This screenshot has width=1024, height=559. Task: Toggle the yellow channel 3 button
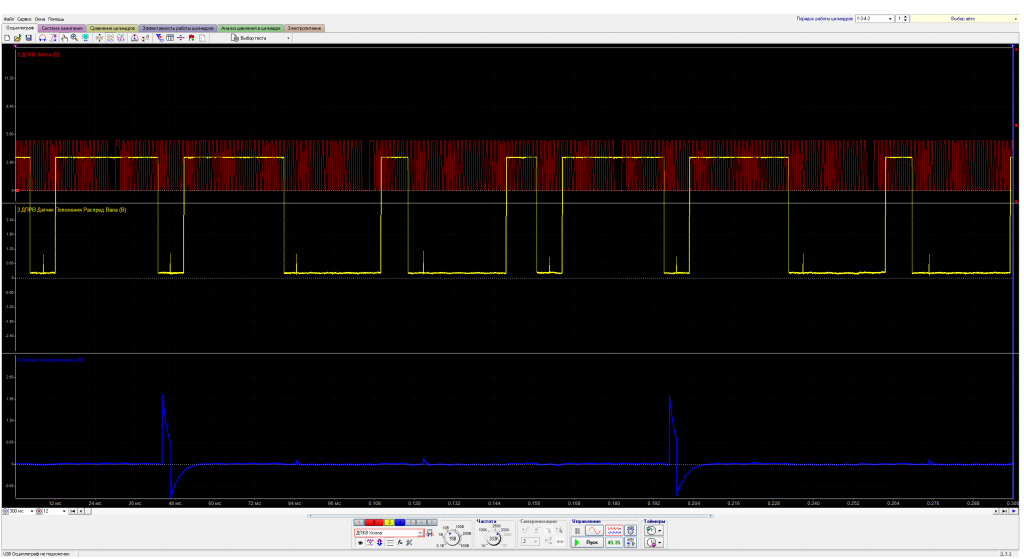389,522
